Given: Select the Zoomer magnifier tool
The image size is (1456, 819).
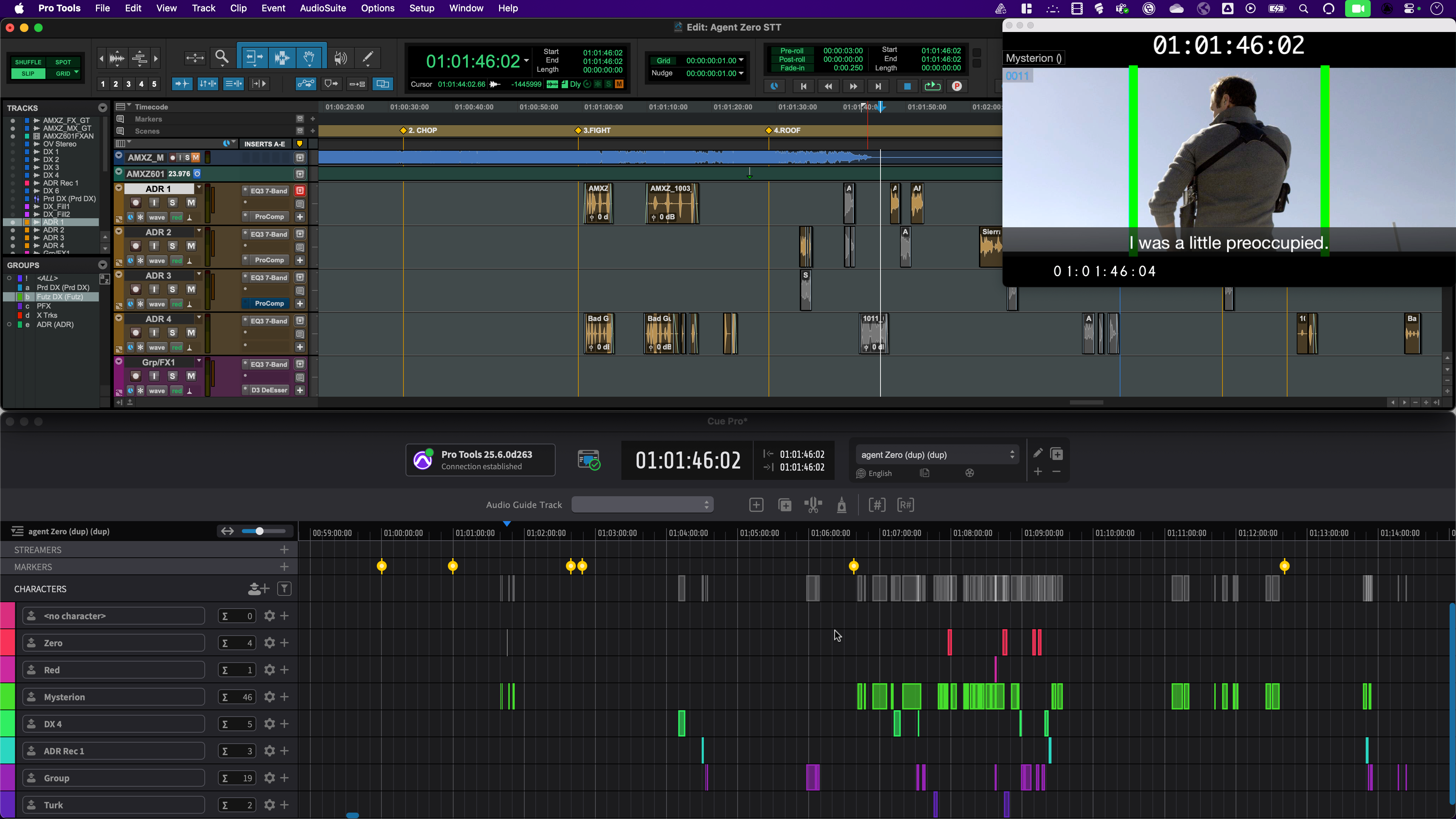Looking at the screenshot, I should coord(222,57).
